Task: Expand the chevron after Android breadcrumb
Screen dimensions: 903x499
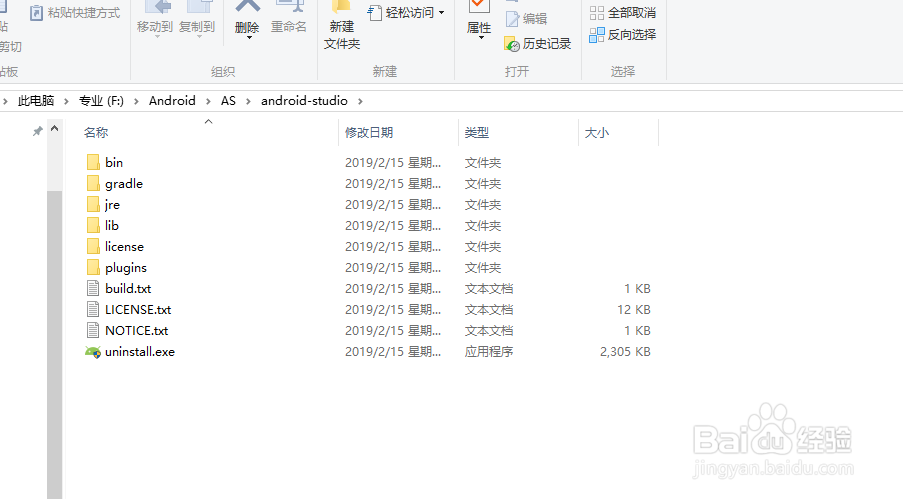Action: 208,101
